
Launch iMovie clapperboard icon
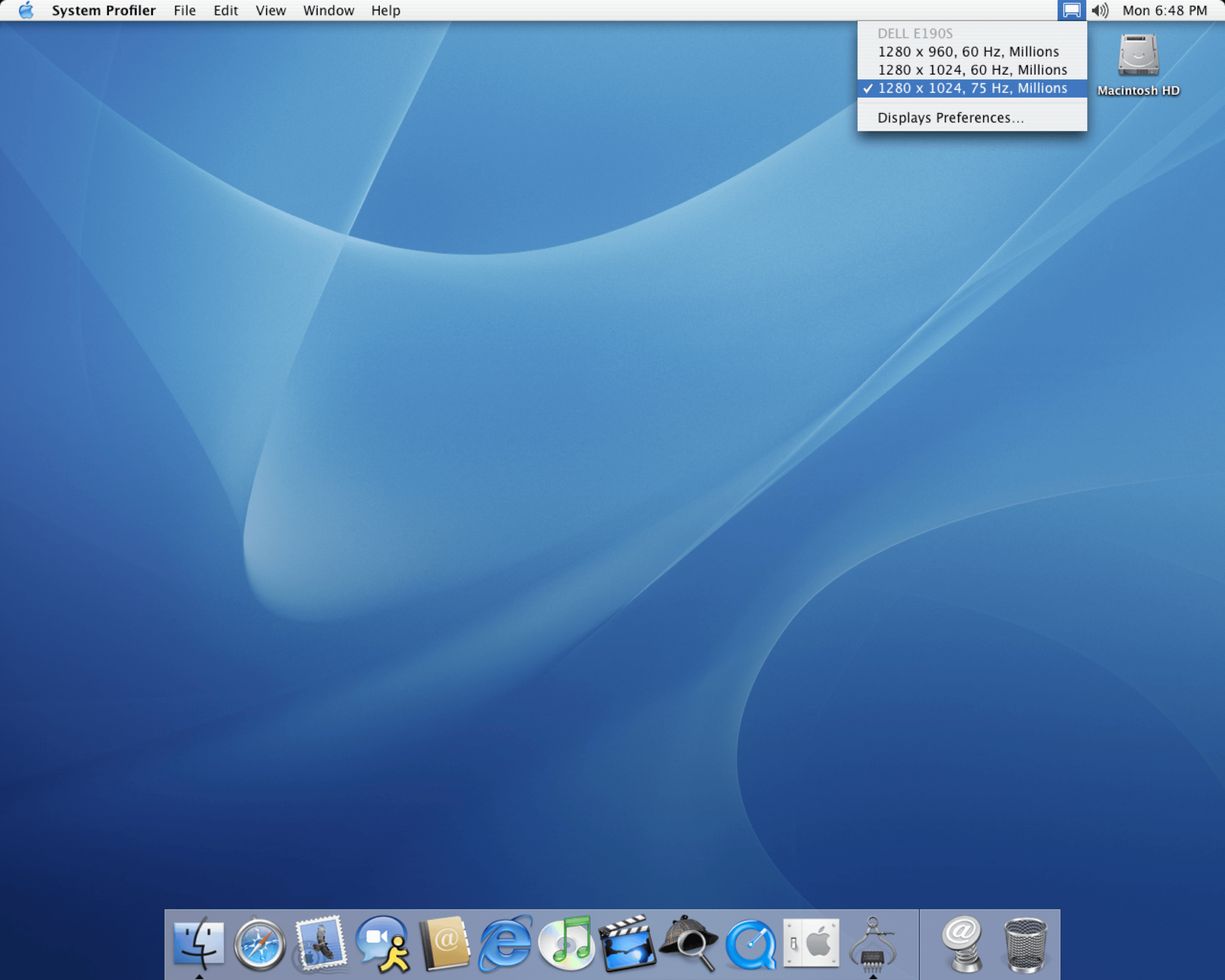point(627,944)
